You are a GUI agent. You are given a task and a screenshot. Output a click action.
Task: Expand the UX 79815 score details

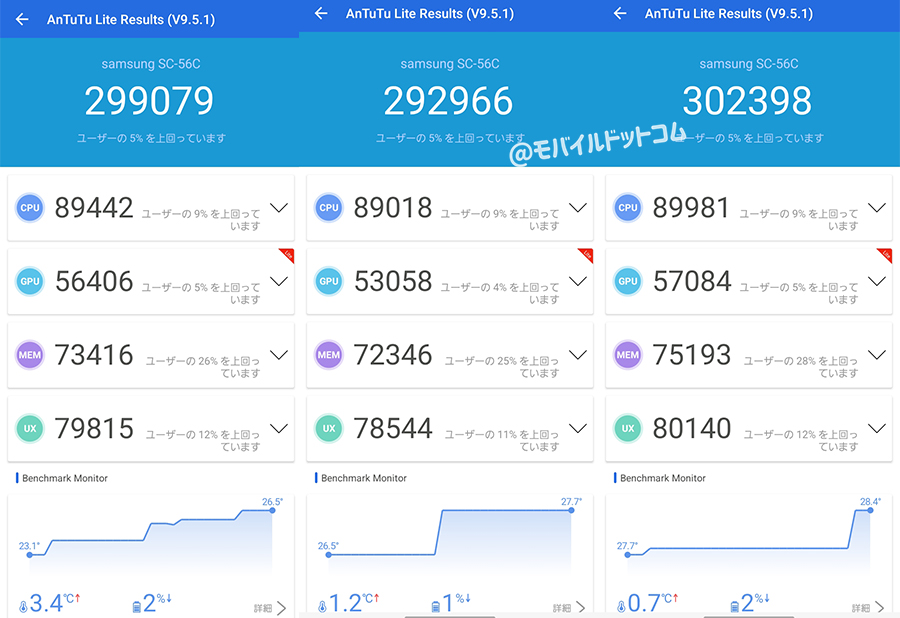(x=279, y=429)
